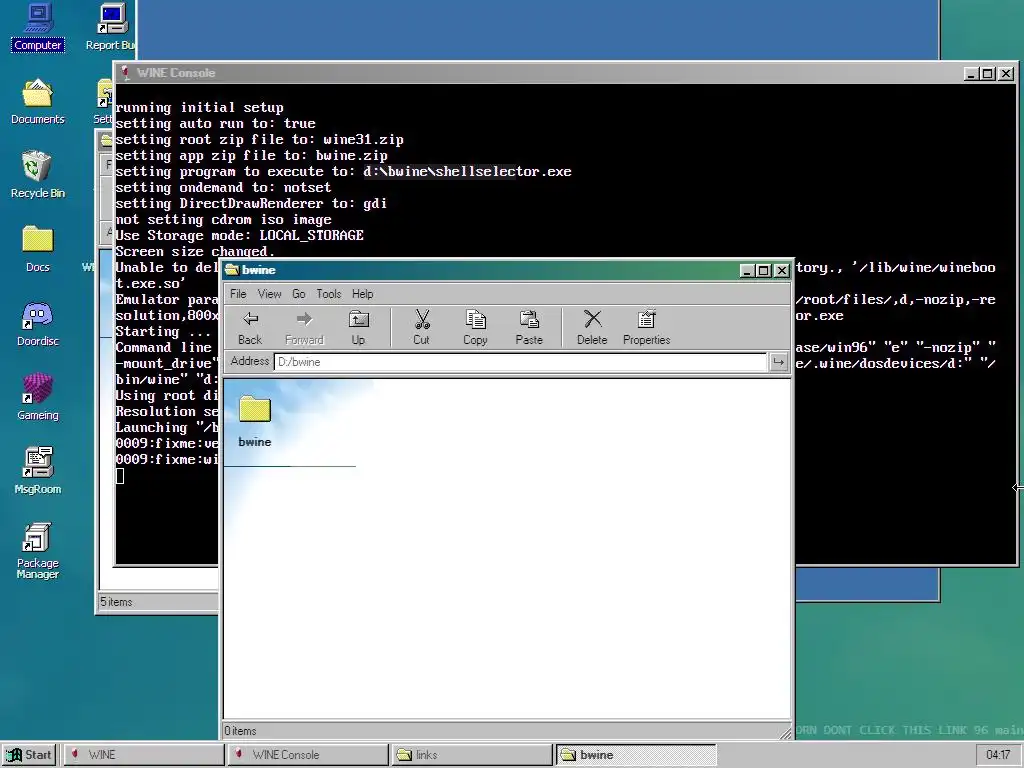The image size is (1024, 768).
Task: Click the bwine taskbar button
Action: [636, 755]
